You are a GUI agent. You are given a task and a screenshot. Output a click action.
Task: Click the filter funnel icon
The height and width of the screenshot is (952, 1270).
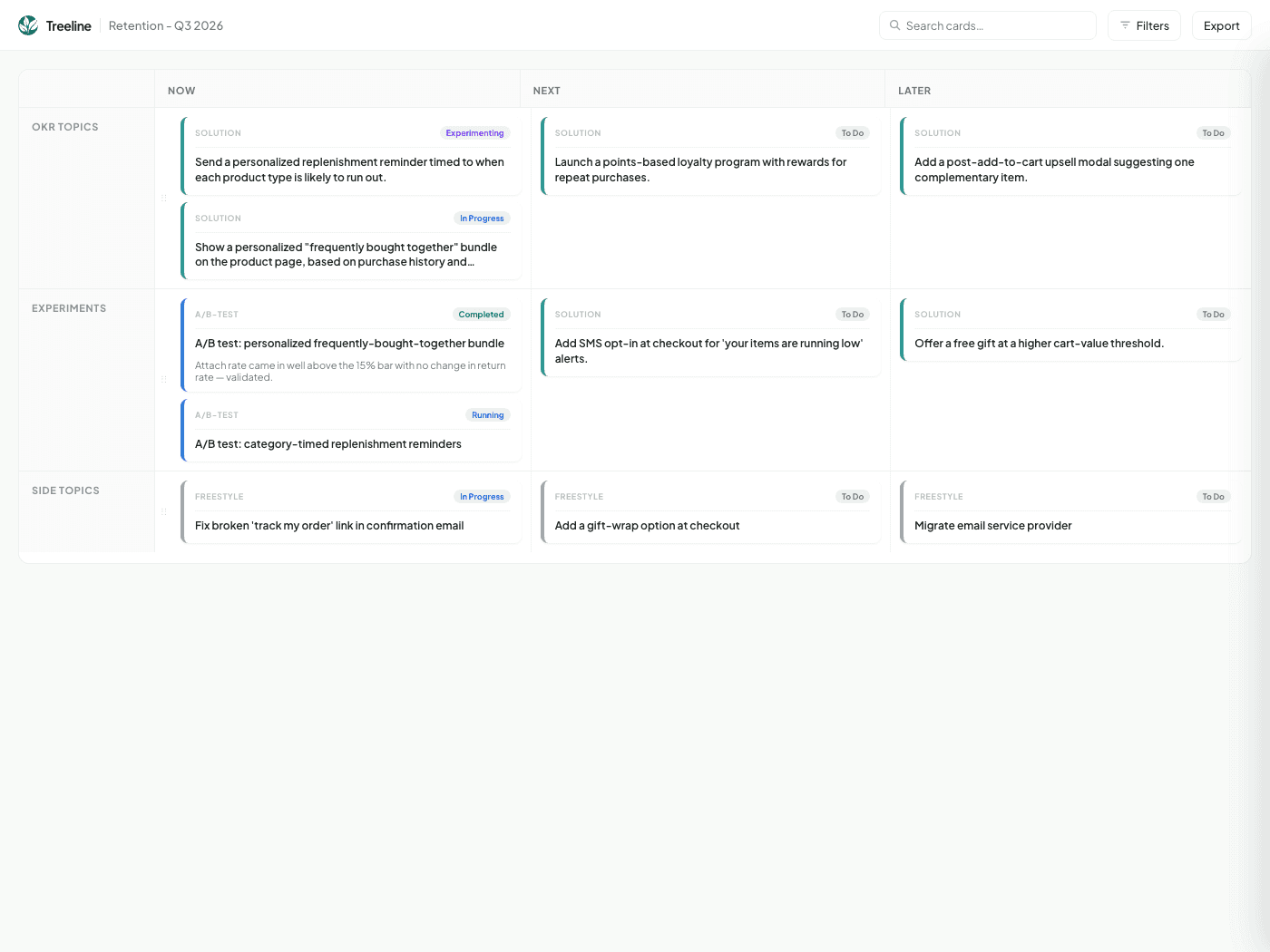click(x=1125, y=25)
